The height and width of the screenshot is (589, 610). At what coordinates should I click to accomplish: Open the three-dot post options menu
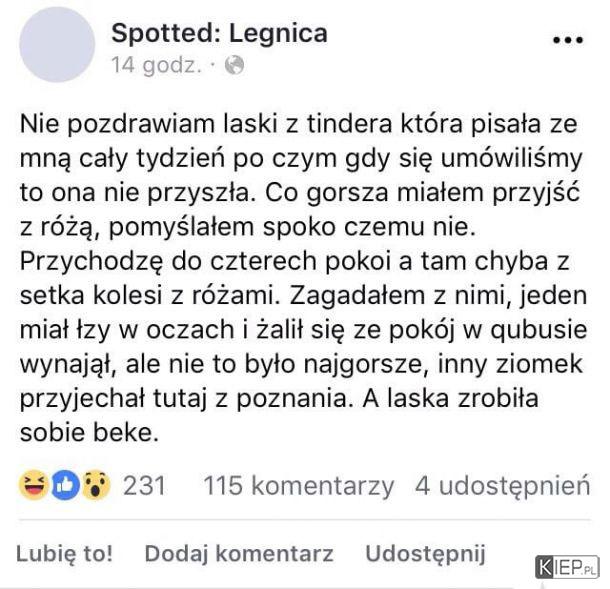pyautogui.click(x=568, y=40)
